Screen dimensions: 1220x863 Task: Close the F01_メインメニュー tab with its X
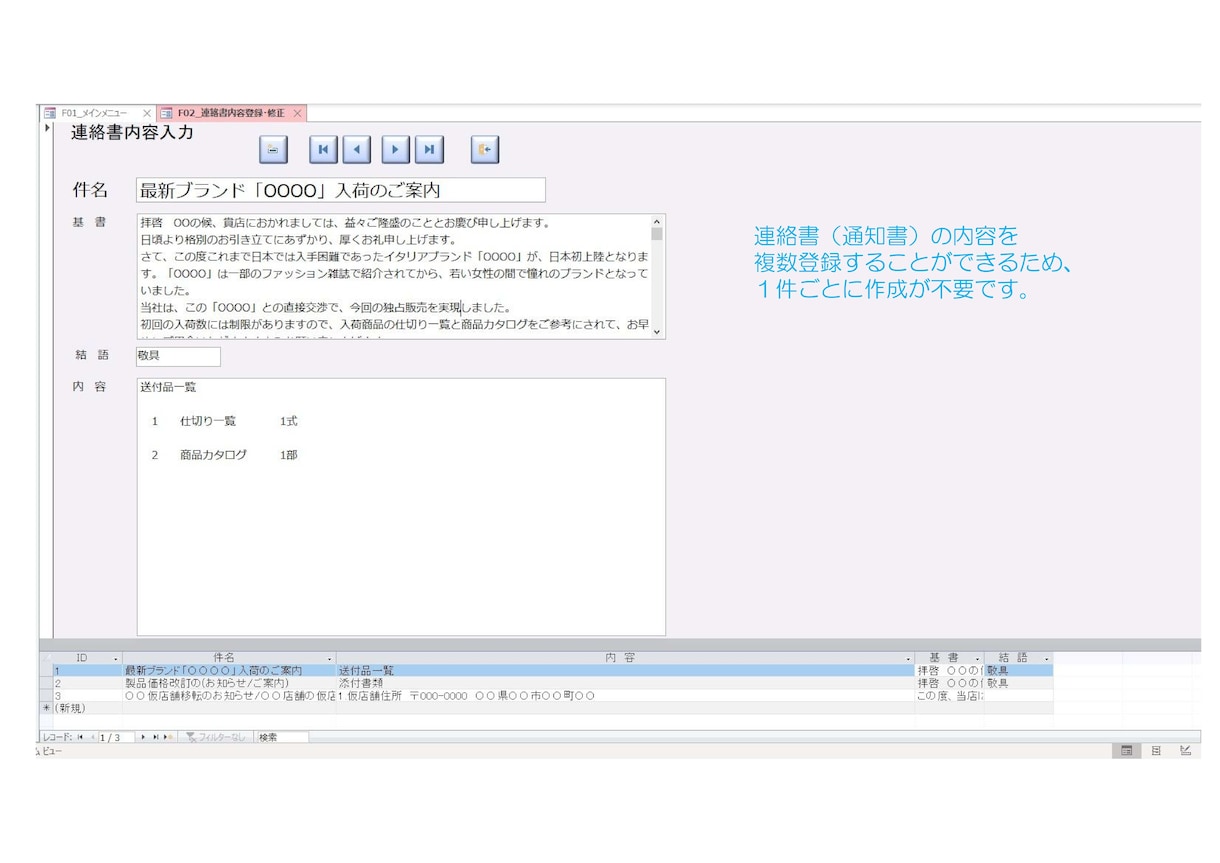pos(147,113)
